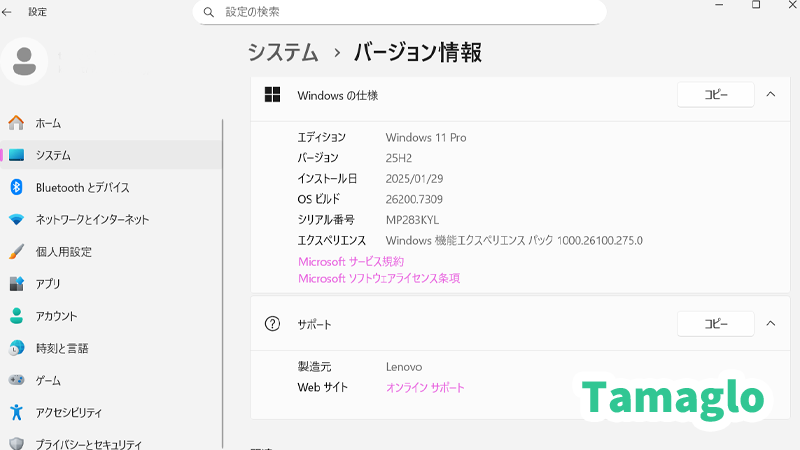This screenshot has height=450, width=800.
Task: Select システム in the sidebar
Action: pyautogui.click(x=53, y=155)
